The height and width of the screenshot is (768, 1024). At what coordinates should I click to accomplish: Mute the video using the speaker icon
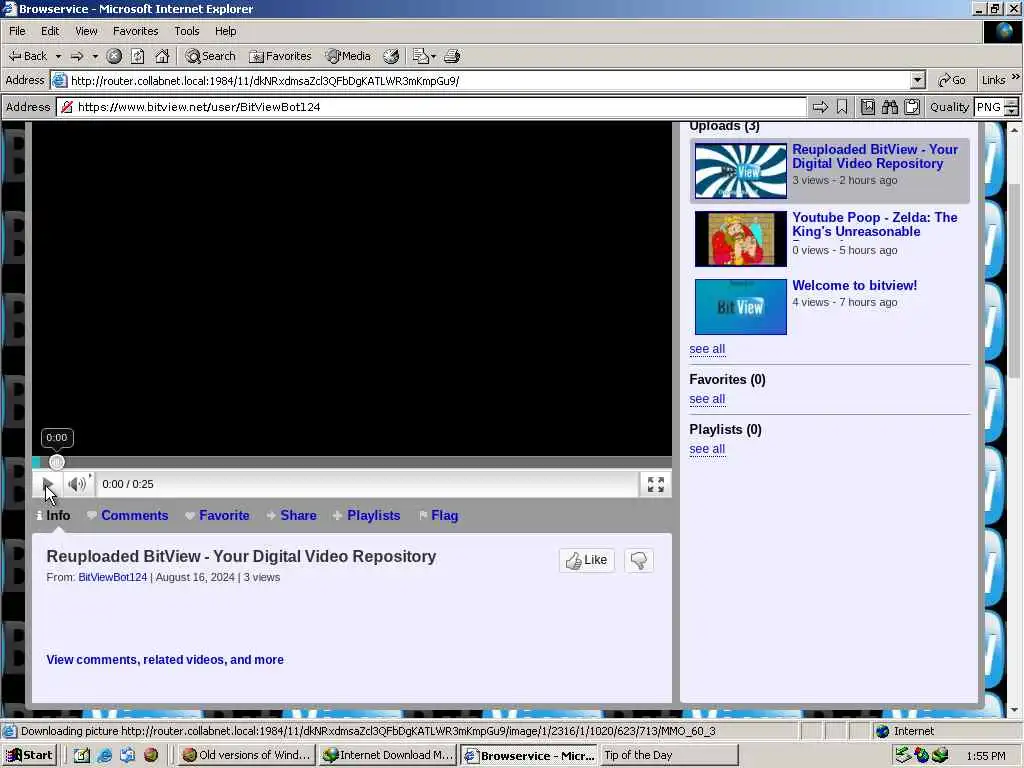click(x=77, y=485)
